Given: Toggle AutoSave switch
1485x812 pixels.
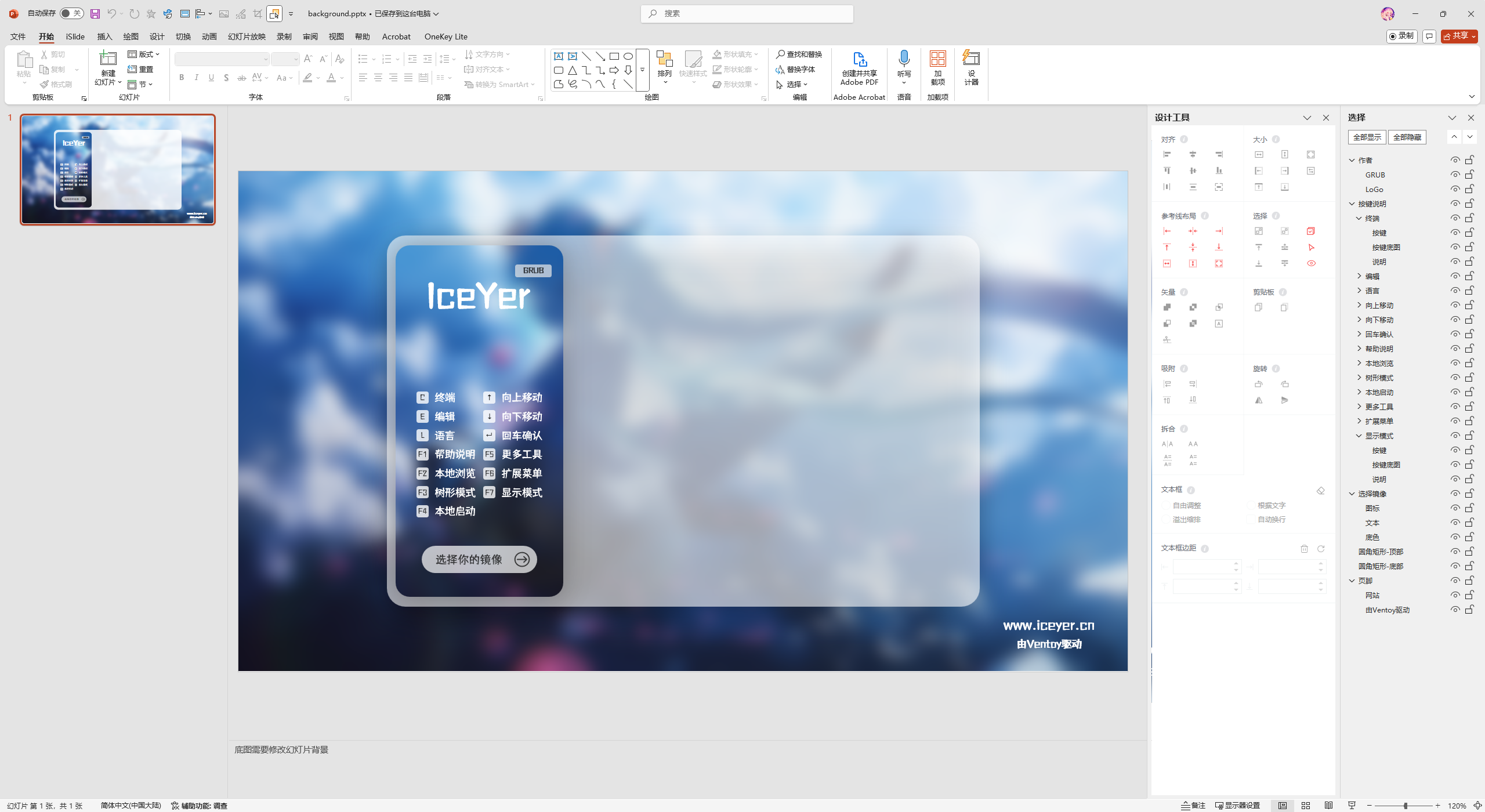Looking at the screenshot, I should tap(71, 13).
